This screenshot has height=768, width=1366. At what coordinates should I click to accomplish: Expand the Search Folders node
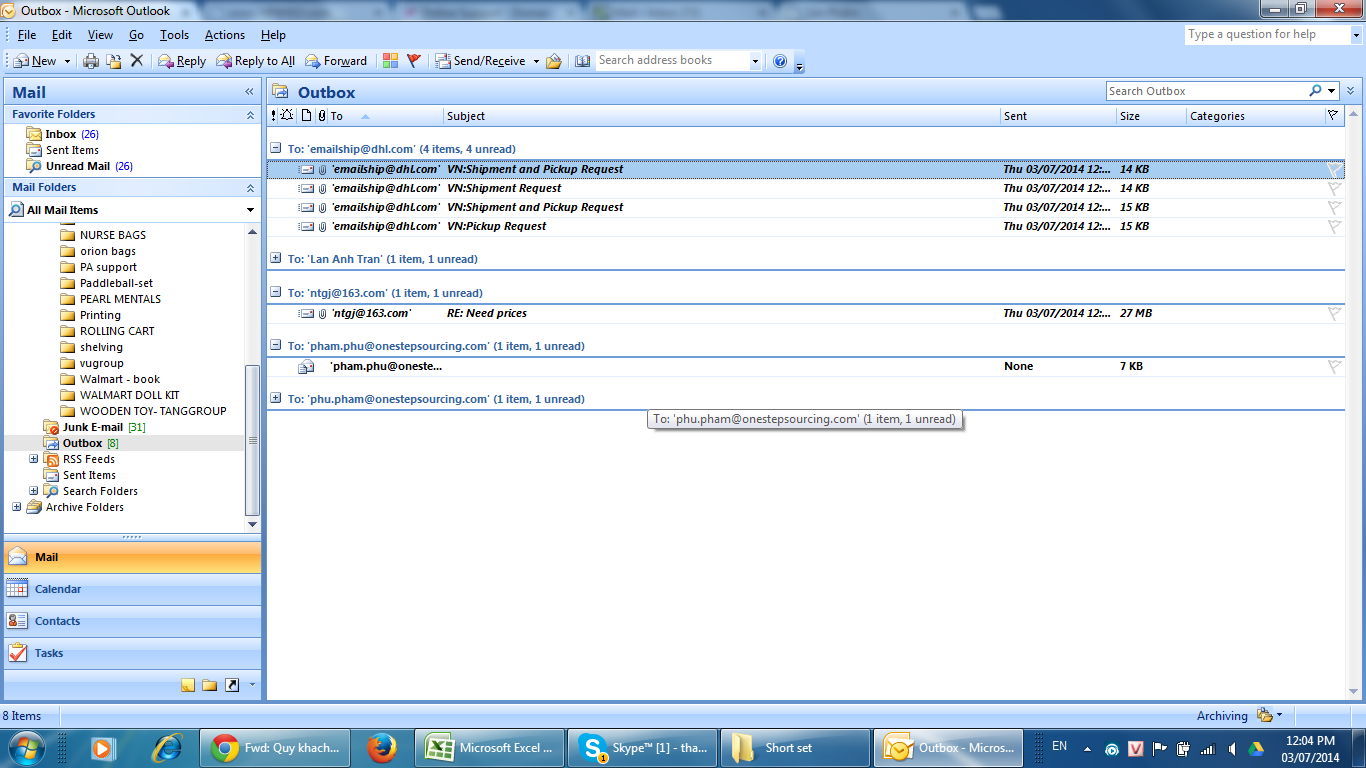(x=33, y=491)
